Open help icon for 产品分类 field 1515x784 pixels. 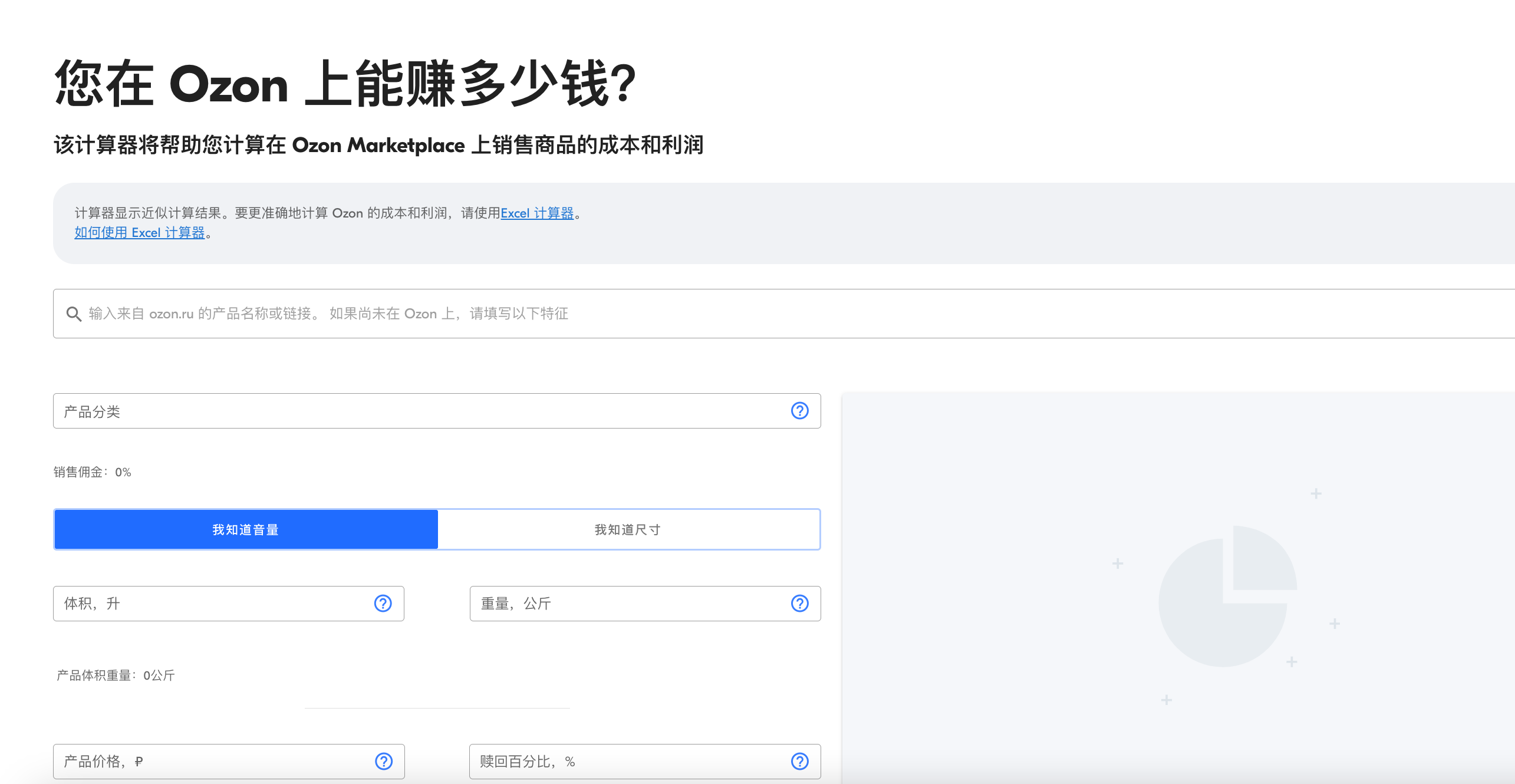799,411
